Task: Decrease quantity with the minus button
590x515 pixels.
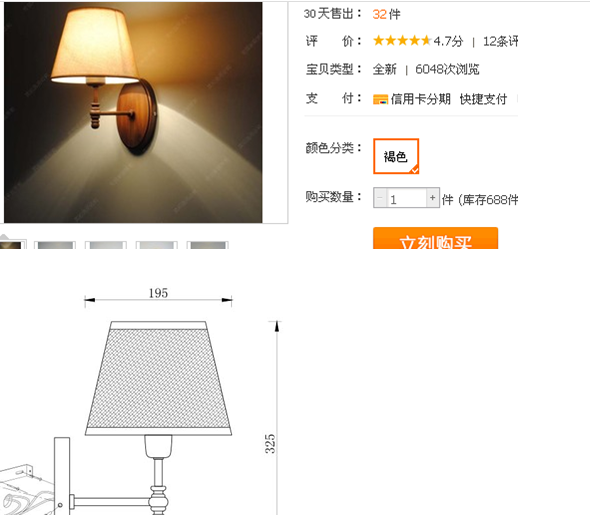Action: click(380, 197)
